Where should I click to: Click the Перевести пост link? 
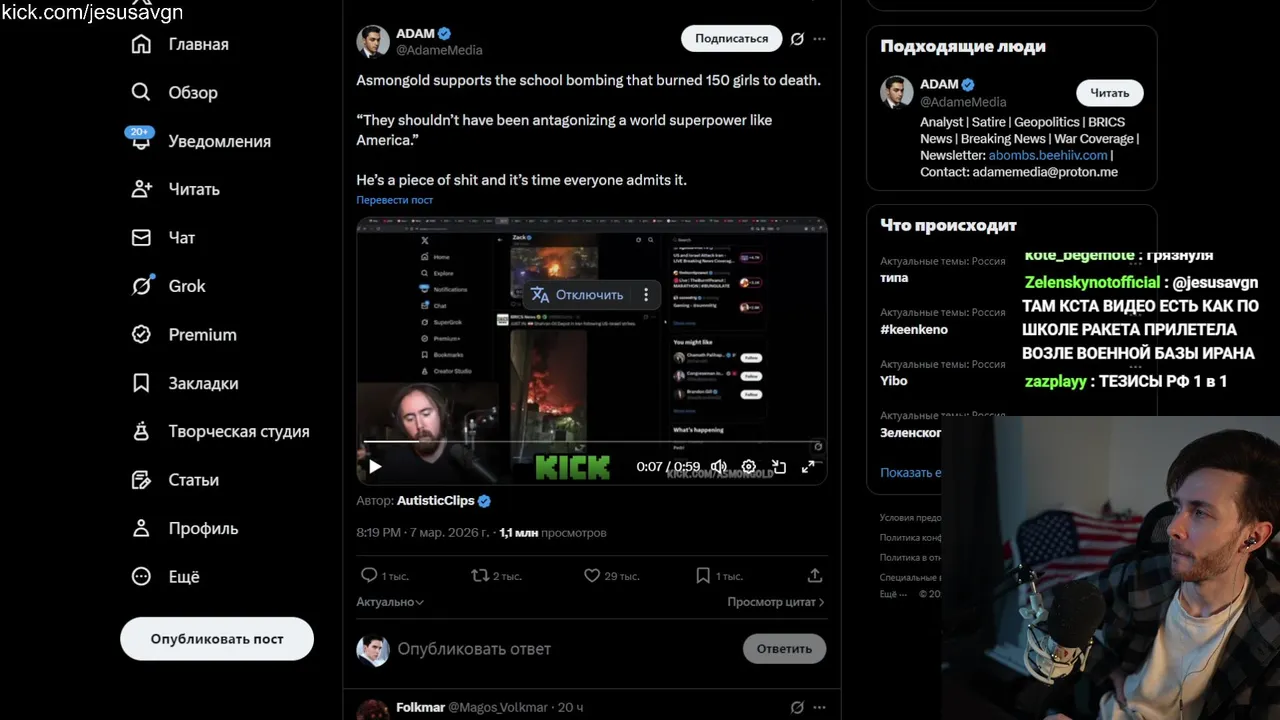point(395,200)
